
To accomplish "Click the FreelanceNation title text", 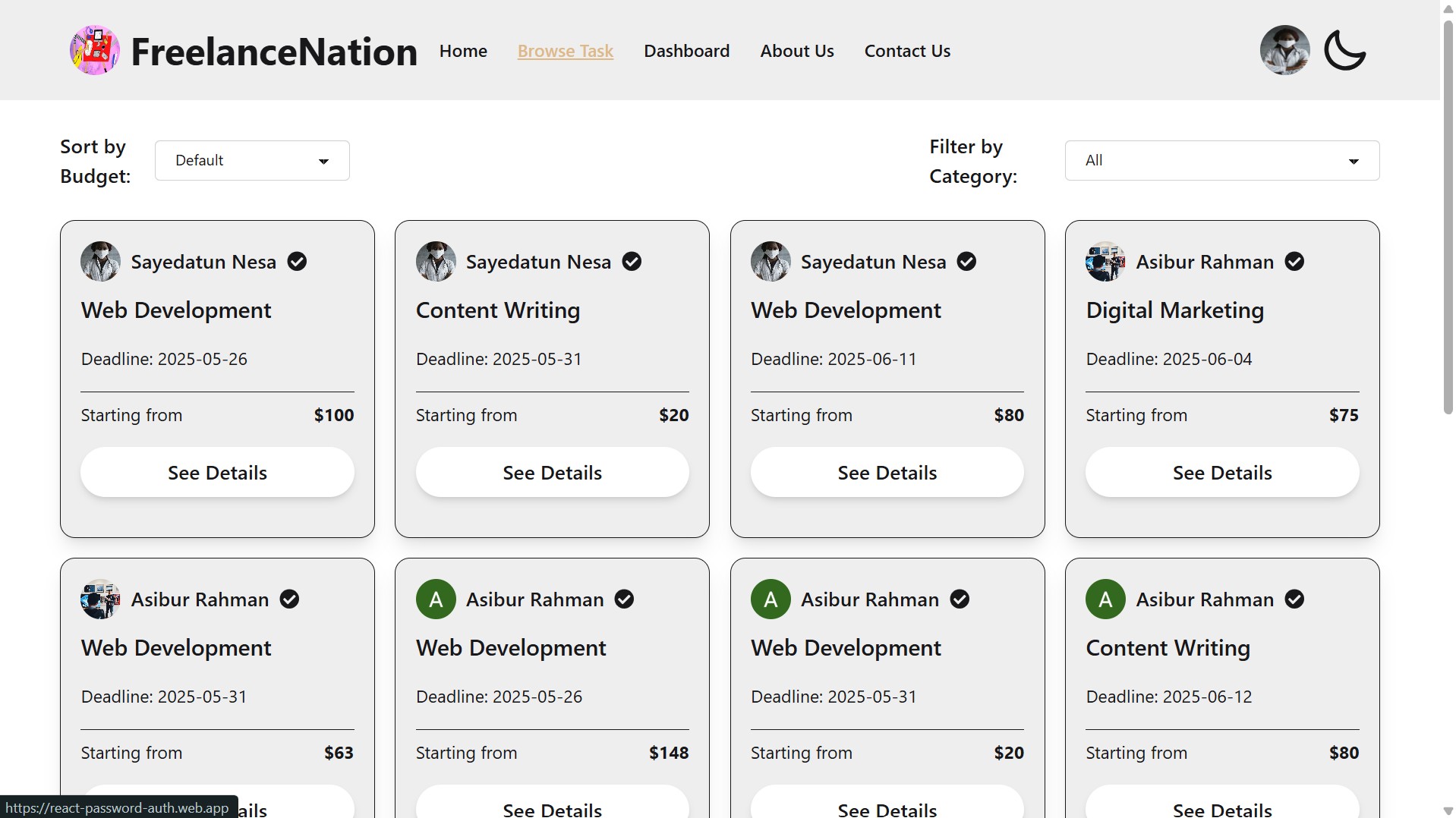I will (x=274, y=52).
